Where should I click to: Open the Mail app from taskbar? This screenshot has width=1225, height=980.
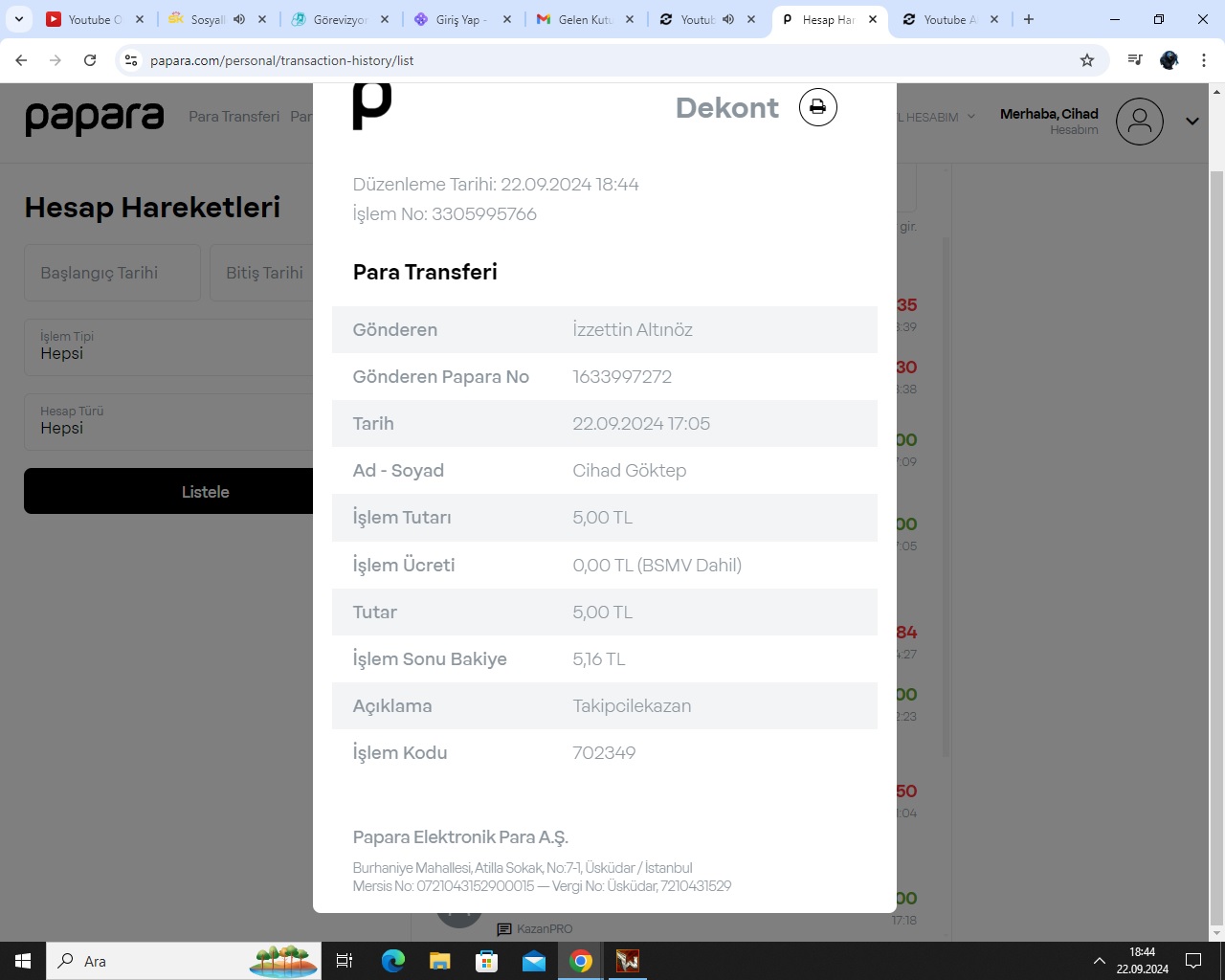(534, 961)
